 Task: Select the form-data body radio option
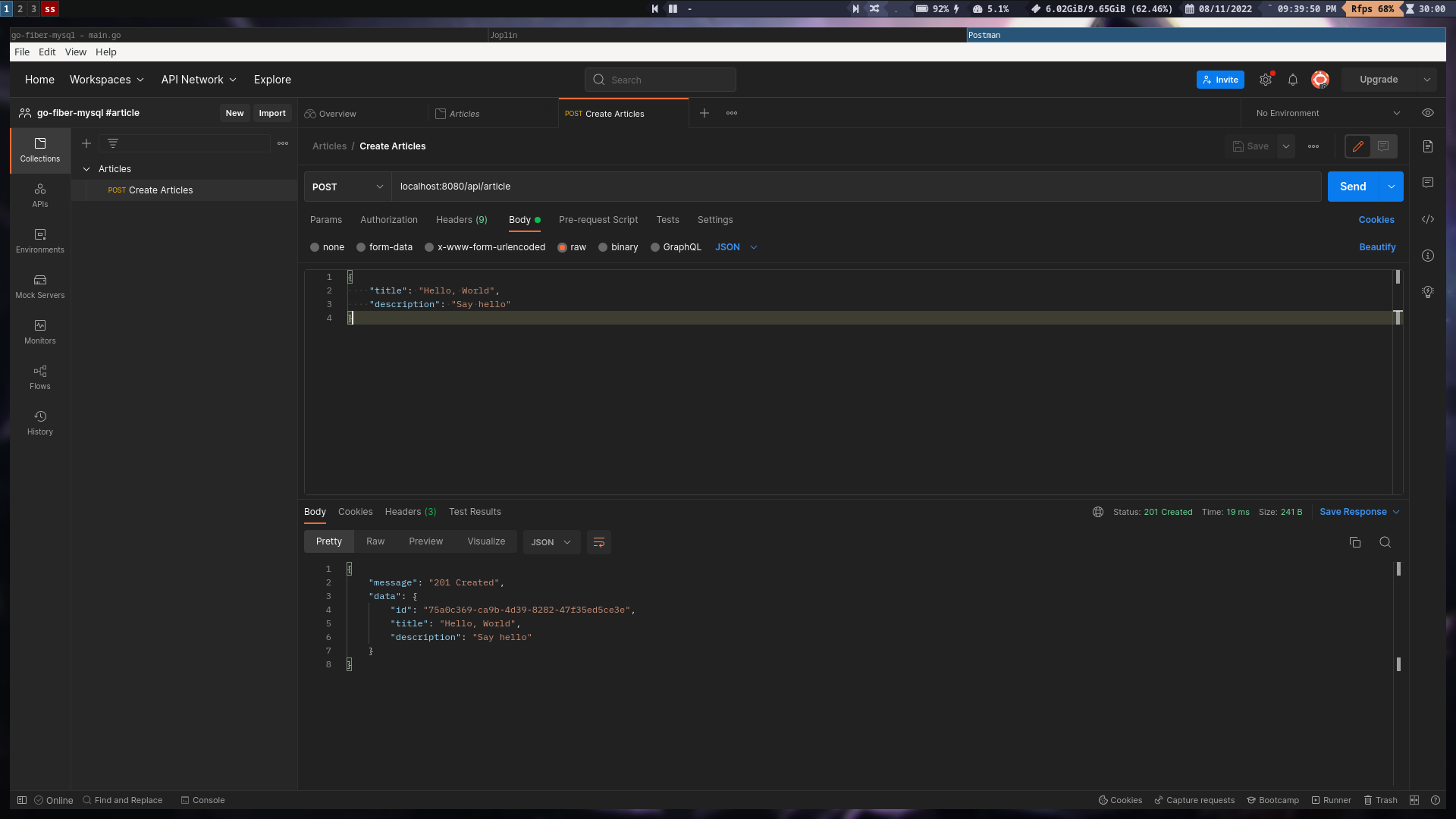[x=361, y=247]
